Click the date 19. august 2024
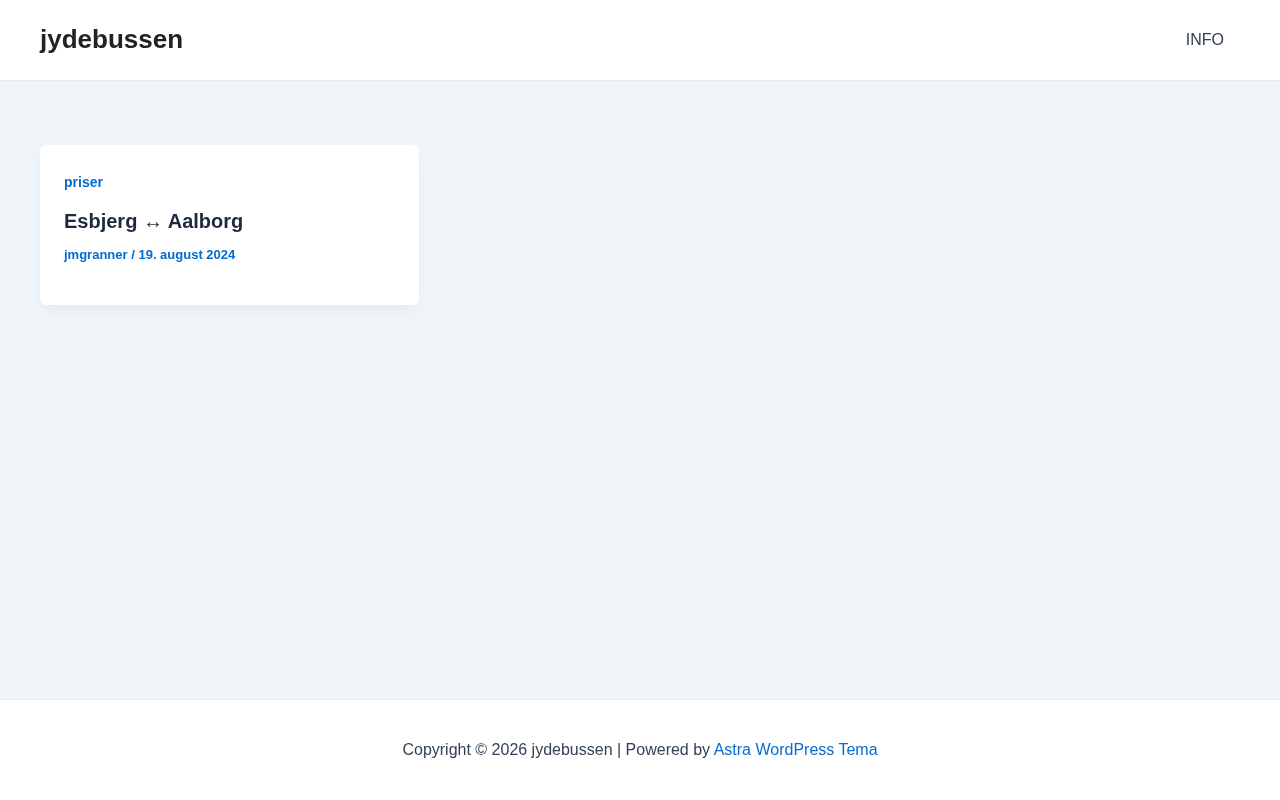Screen dimensions: 1280x800 (187, 255)
